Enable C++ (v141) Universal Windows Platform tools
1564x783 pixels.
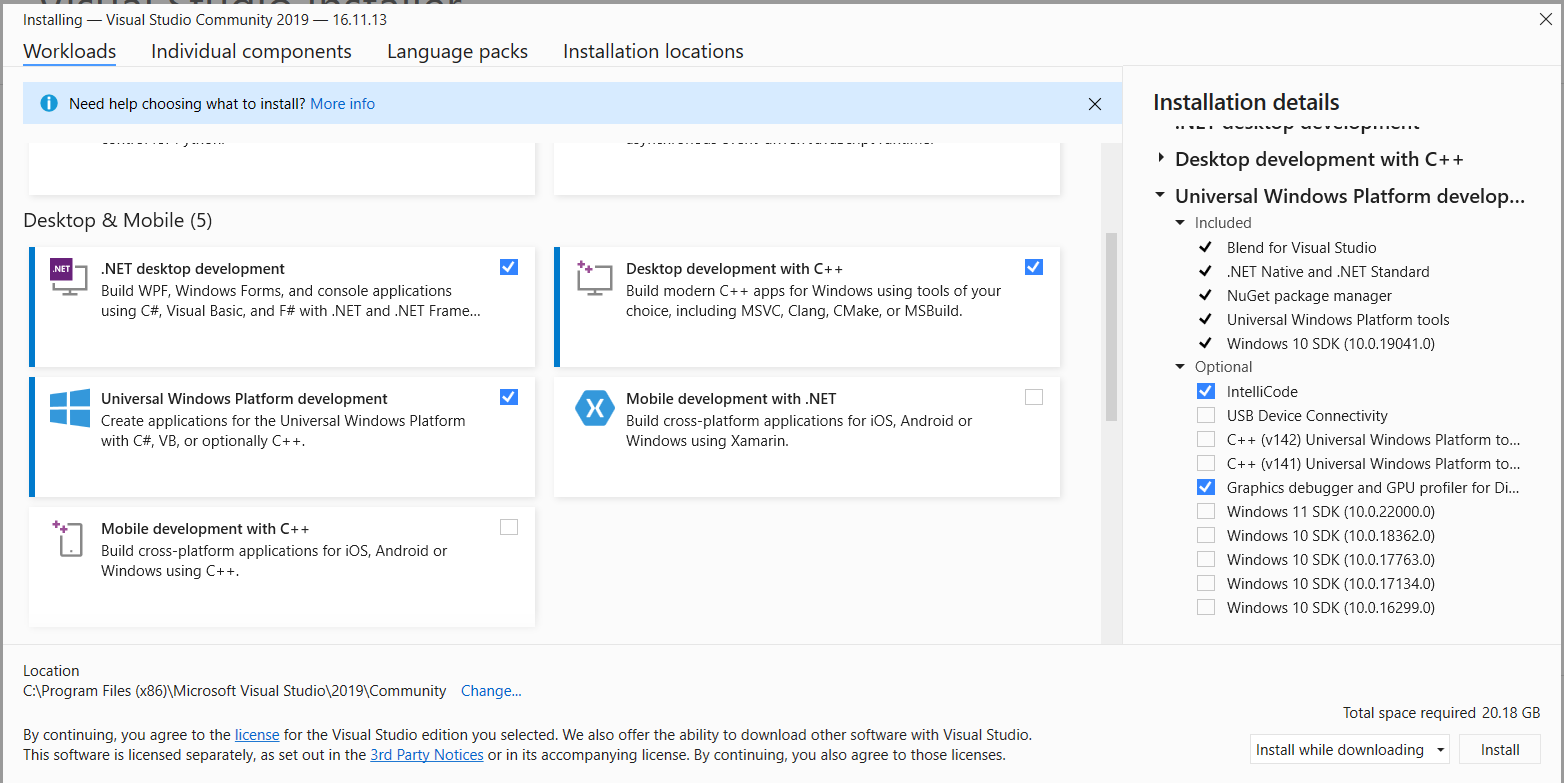click(1206, 463)
